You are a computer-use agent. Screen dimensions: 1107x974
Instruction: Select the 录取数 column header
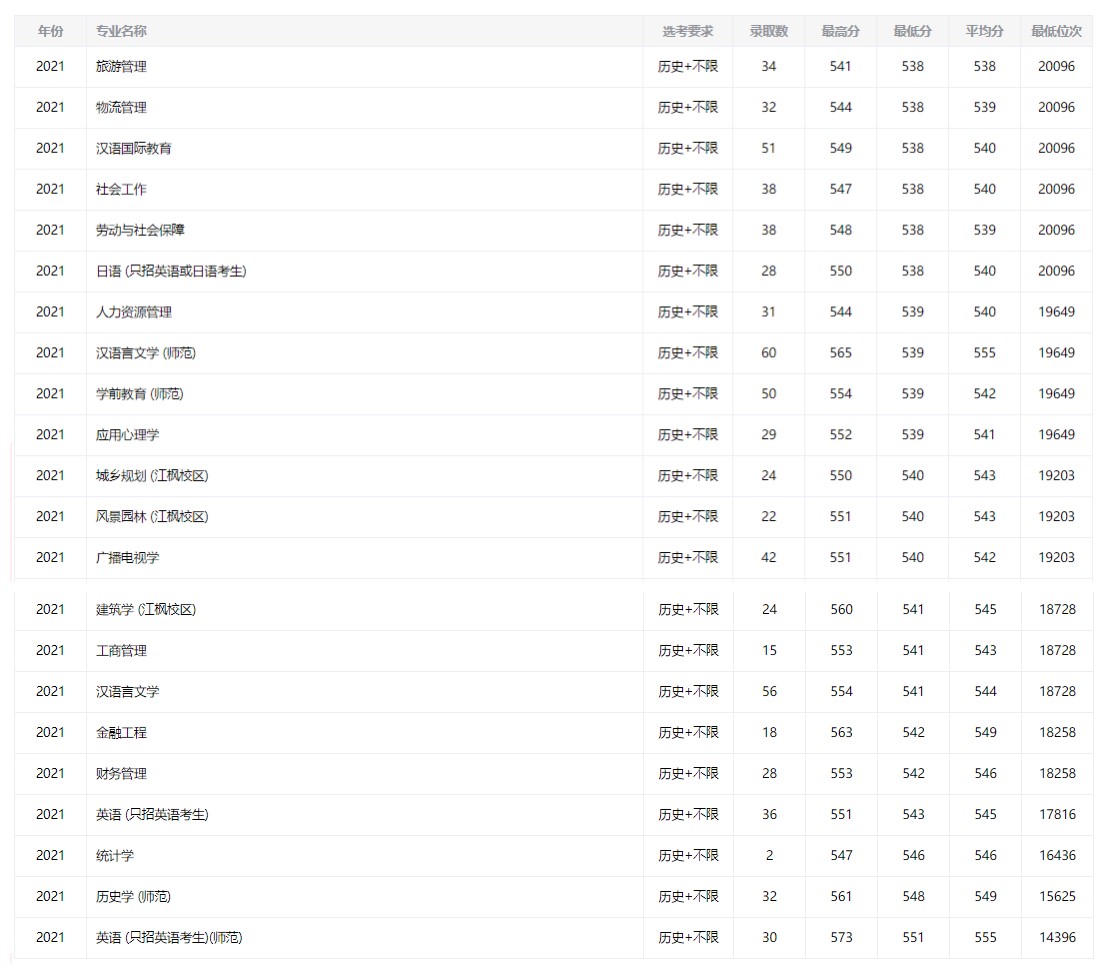[768, 31]
